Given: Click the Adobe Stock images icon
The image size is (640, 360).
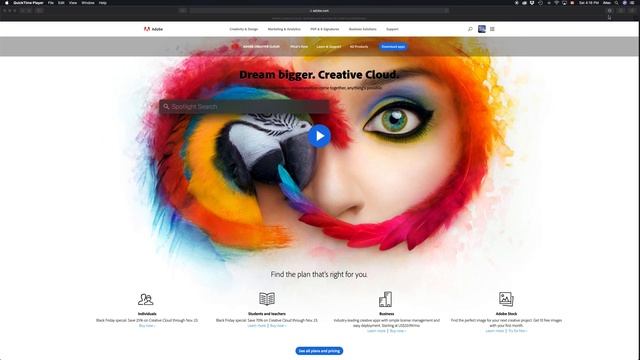Looking at the screenshot, I should point(506,299).
